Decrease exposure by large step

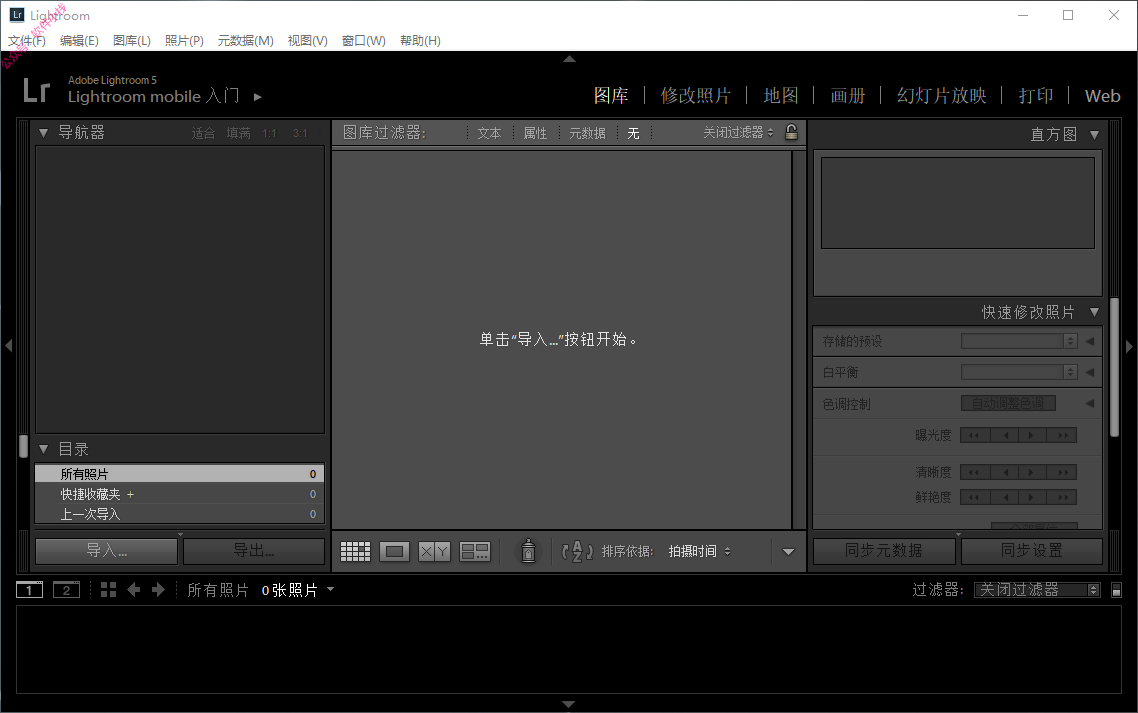pos(974,436)
